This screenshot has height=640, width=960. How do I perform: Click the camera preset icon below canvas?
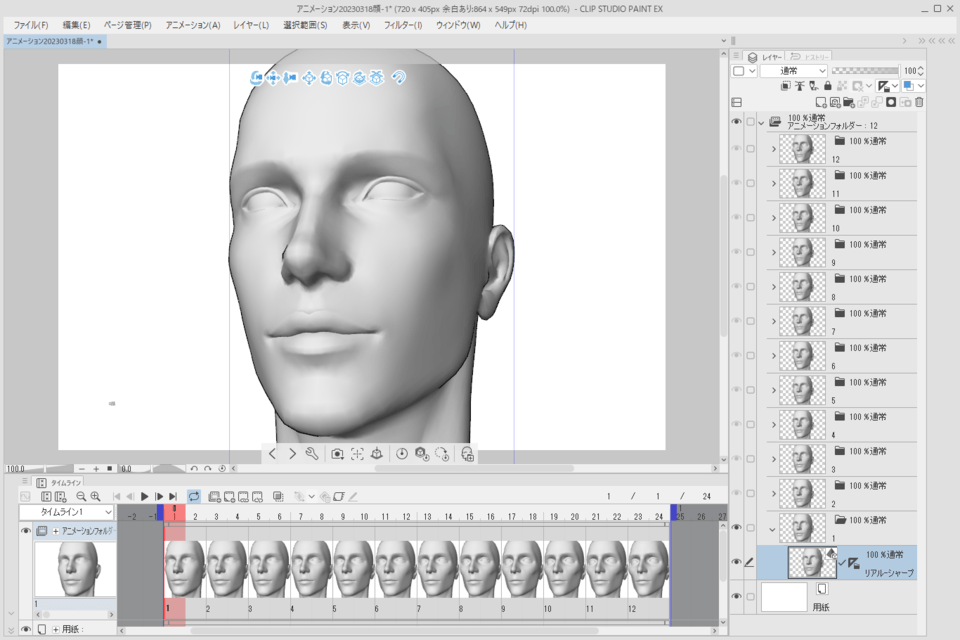pyautogui.click(x=337, y=454)
